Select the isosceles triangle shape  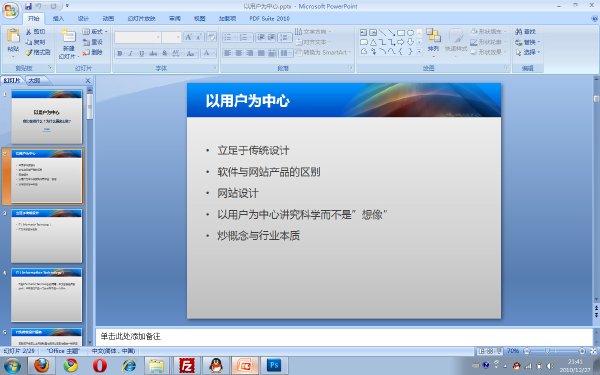373,42
